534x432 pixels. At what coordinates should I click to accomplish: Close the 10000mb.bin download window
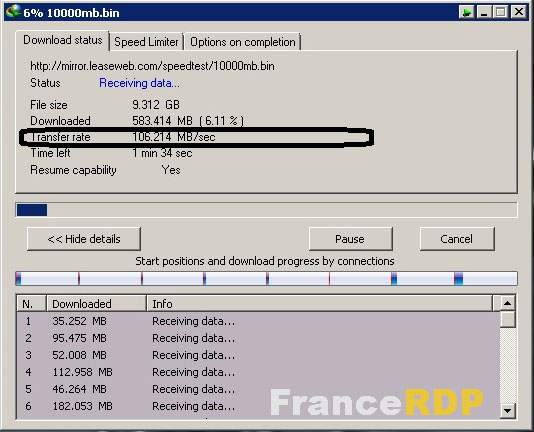(519, 12)
